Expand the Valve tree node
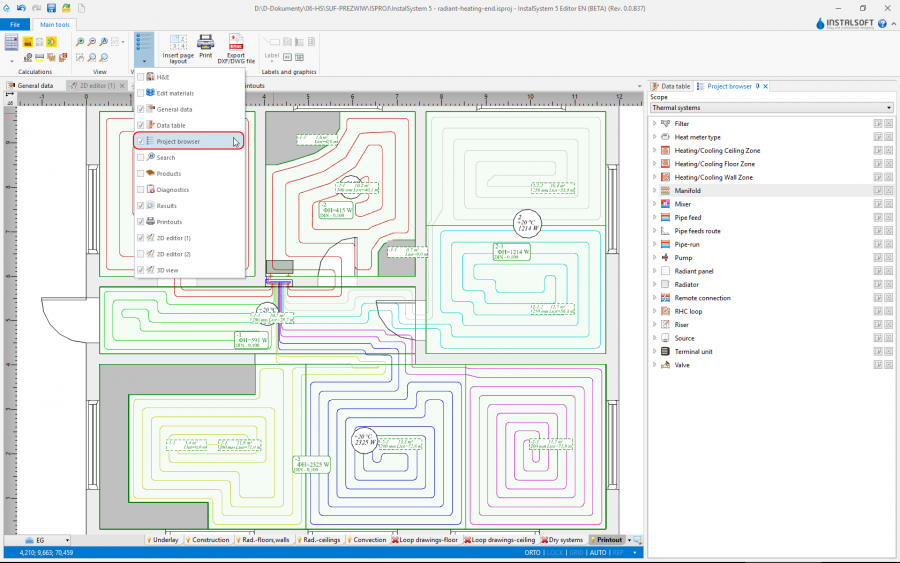900x563 pixels. click(x=654, y=365)
